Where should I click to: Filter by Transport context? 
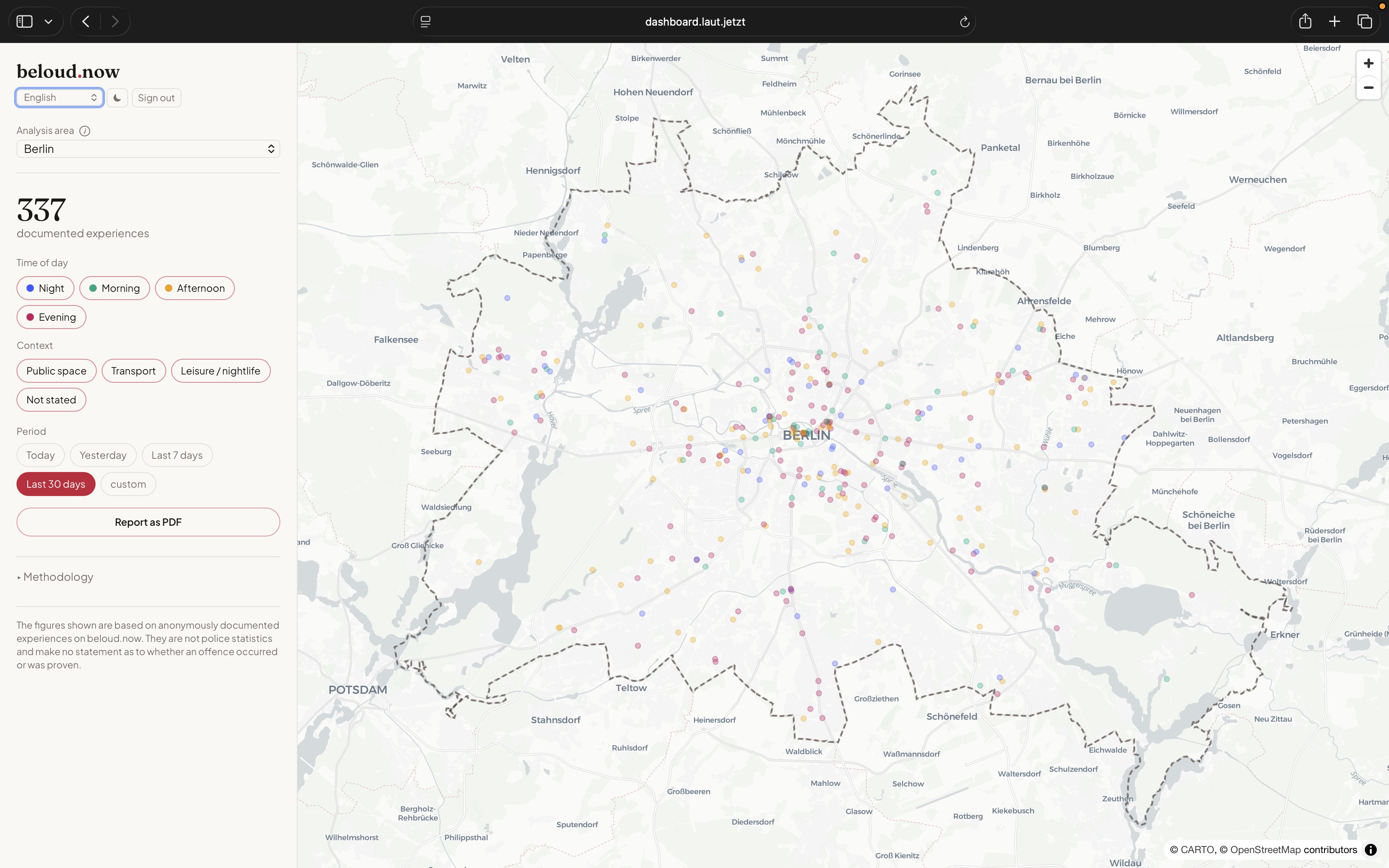pos(133,371)
